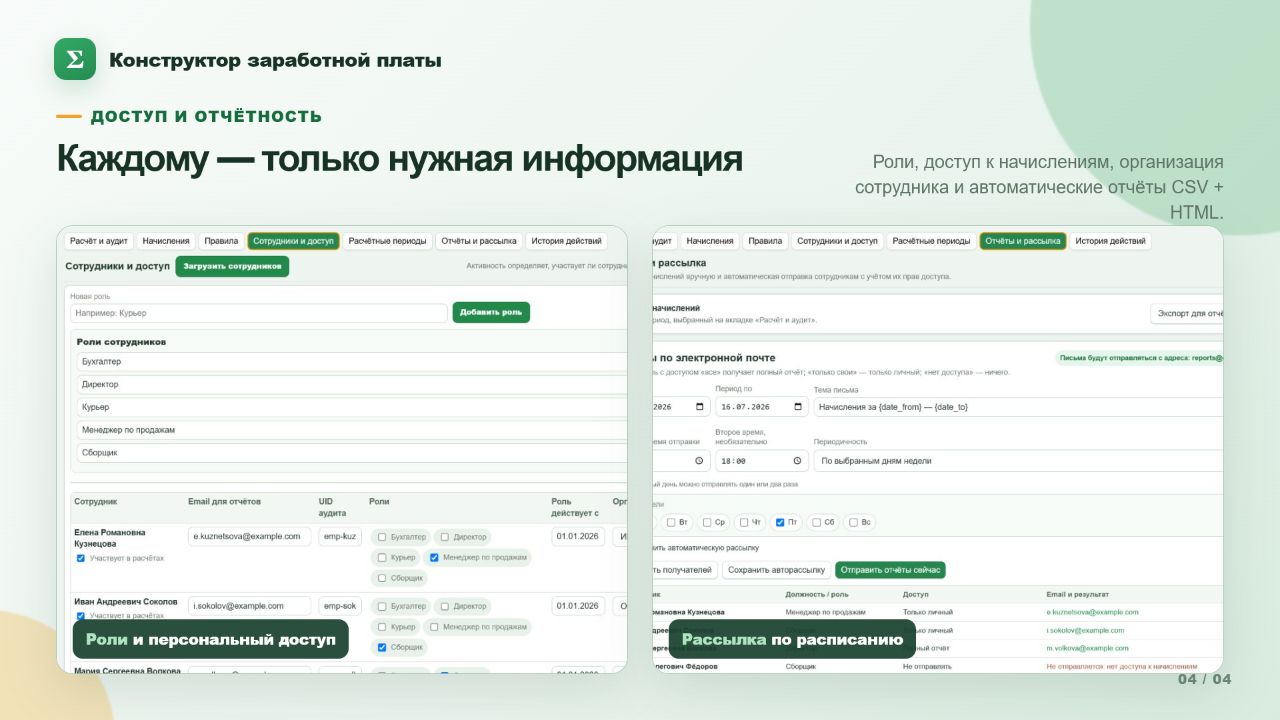Check Сборщик role in Елена Кузнецова's row

(x=382, y=578)
